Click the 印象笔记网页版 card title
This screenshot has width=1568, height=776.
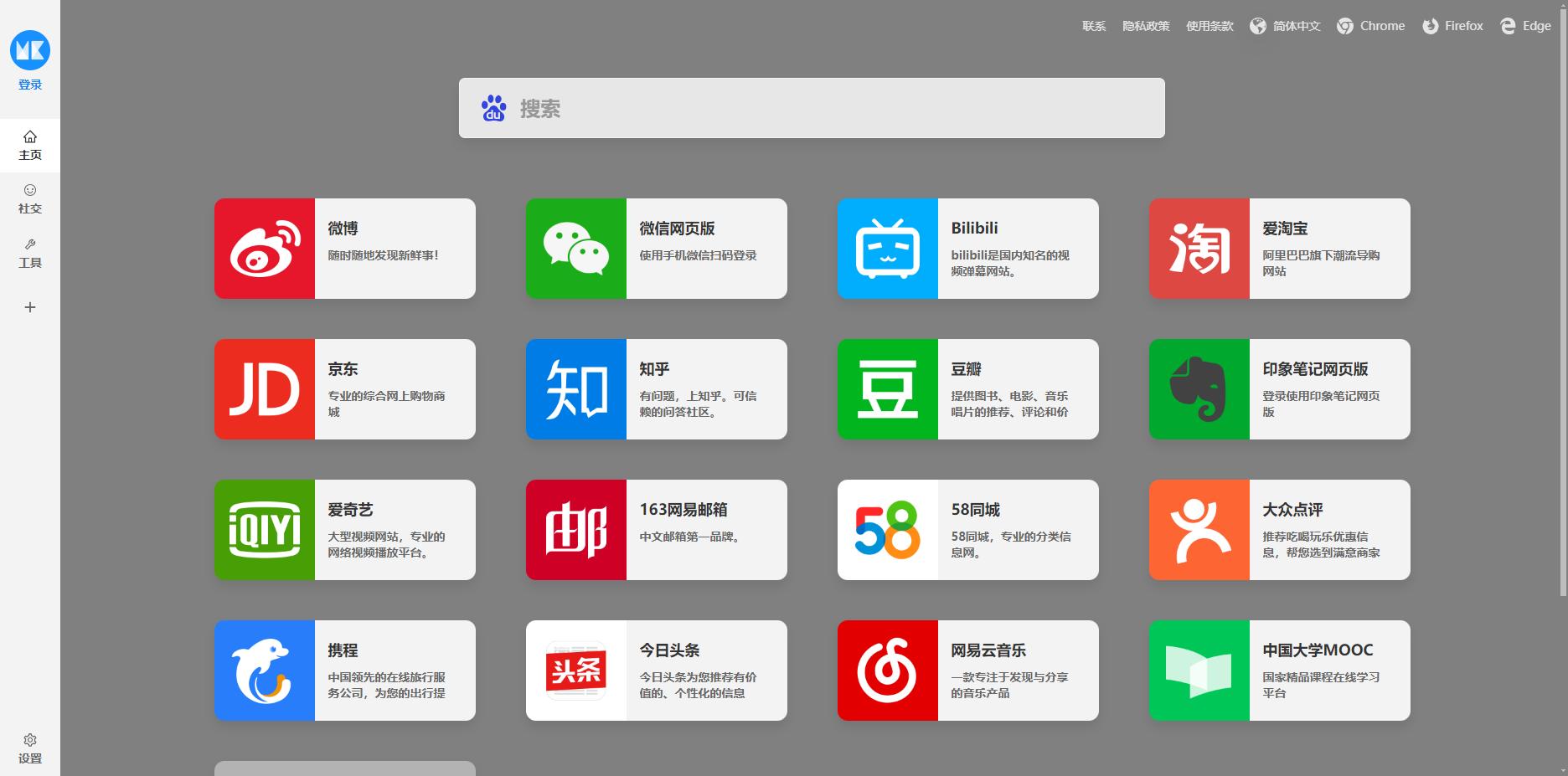[1315, 369]
